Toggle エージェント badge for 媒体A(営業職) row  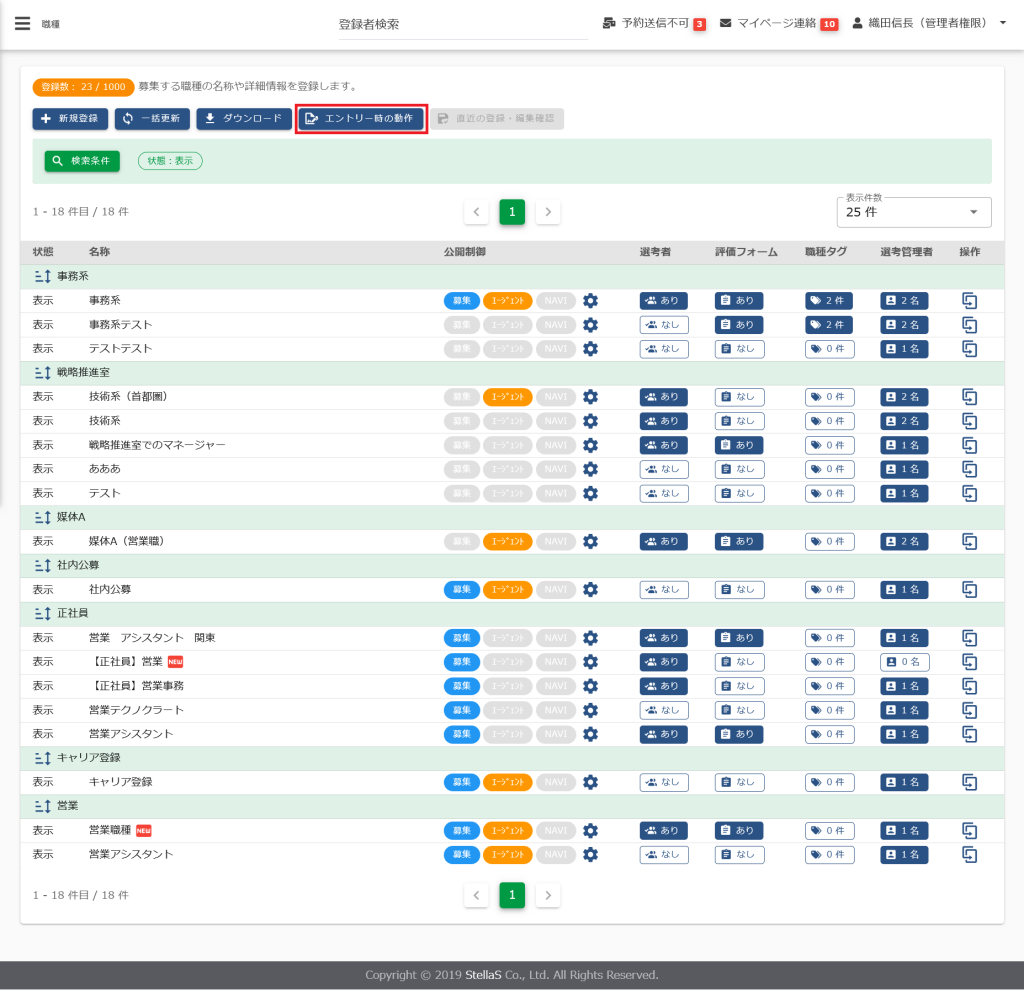[507, 541]
